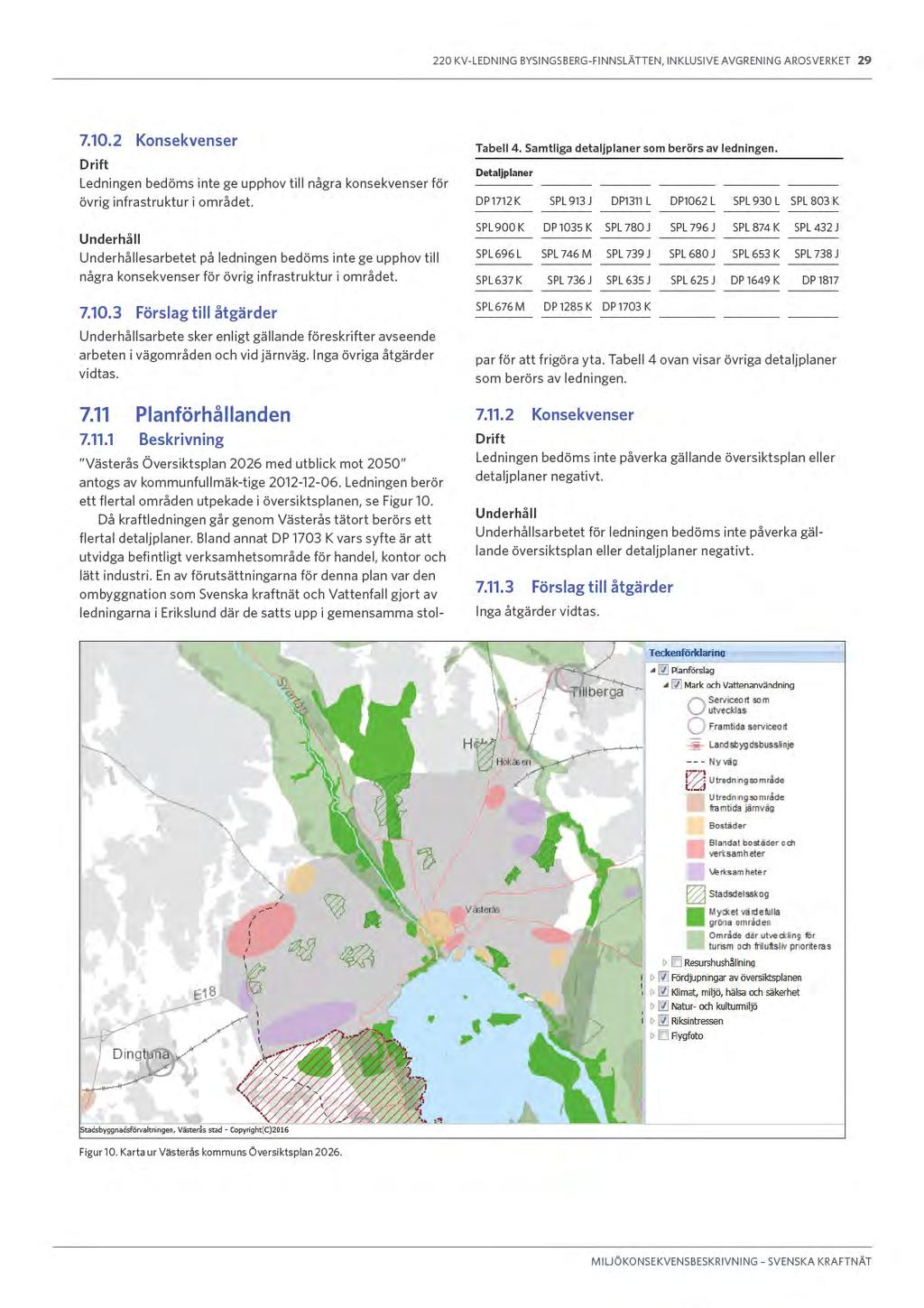Uncheck the Mark och Vattenanvändning checkbox
Image resolution: width=924 pixels, height=1308 pixels.
coord(676,685)
